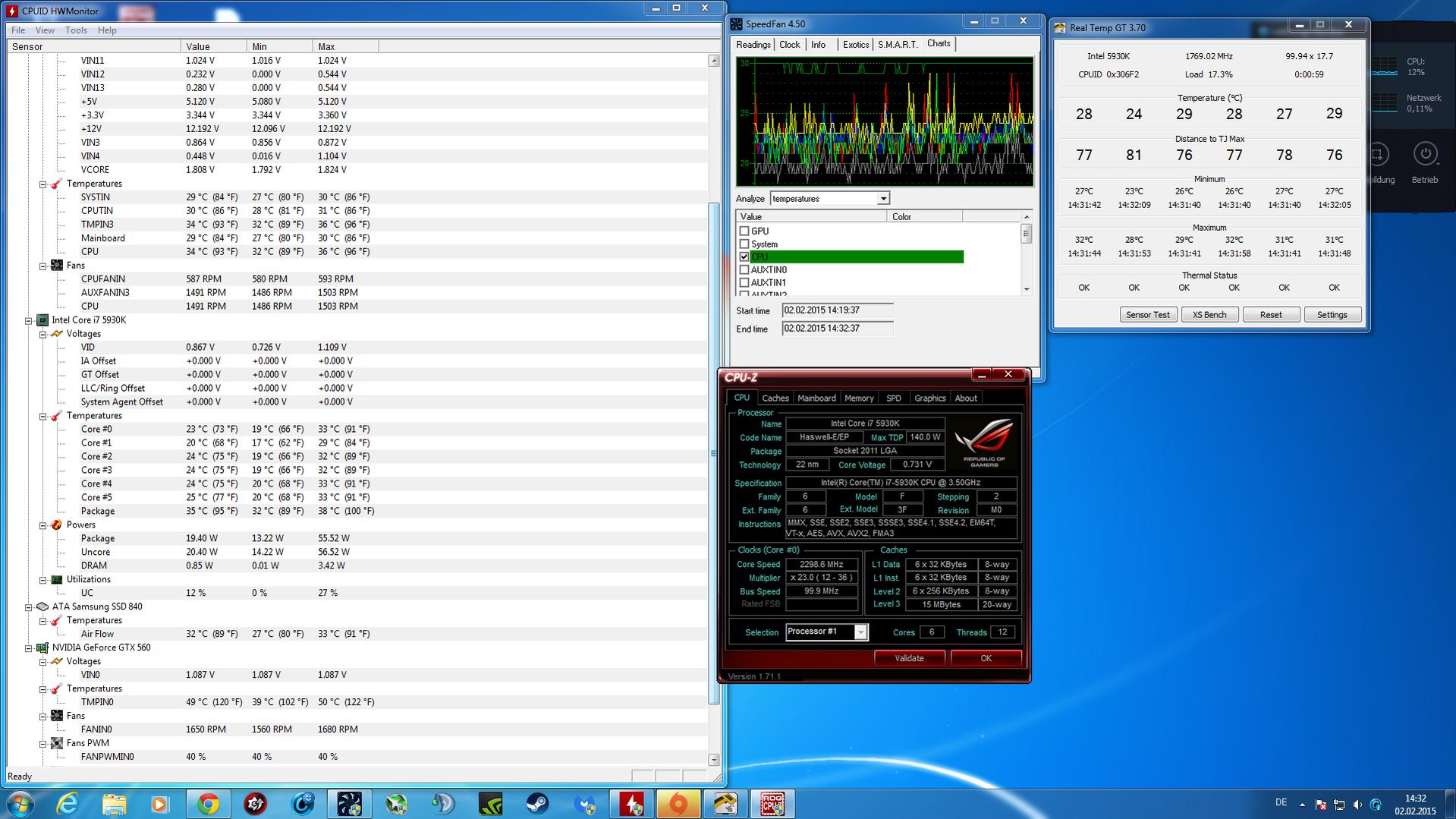Viewport: 1456px width, 819px height.
Task: Click the Sensor Test button
Action: click(x=1148, y=315)
